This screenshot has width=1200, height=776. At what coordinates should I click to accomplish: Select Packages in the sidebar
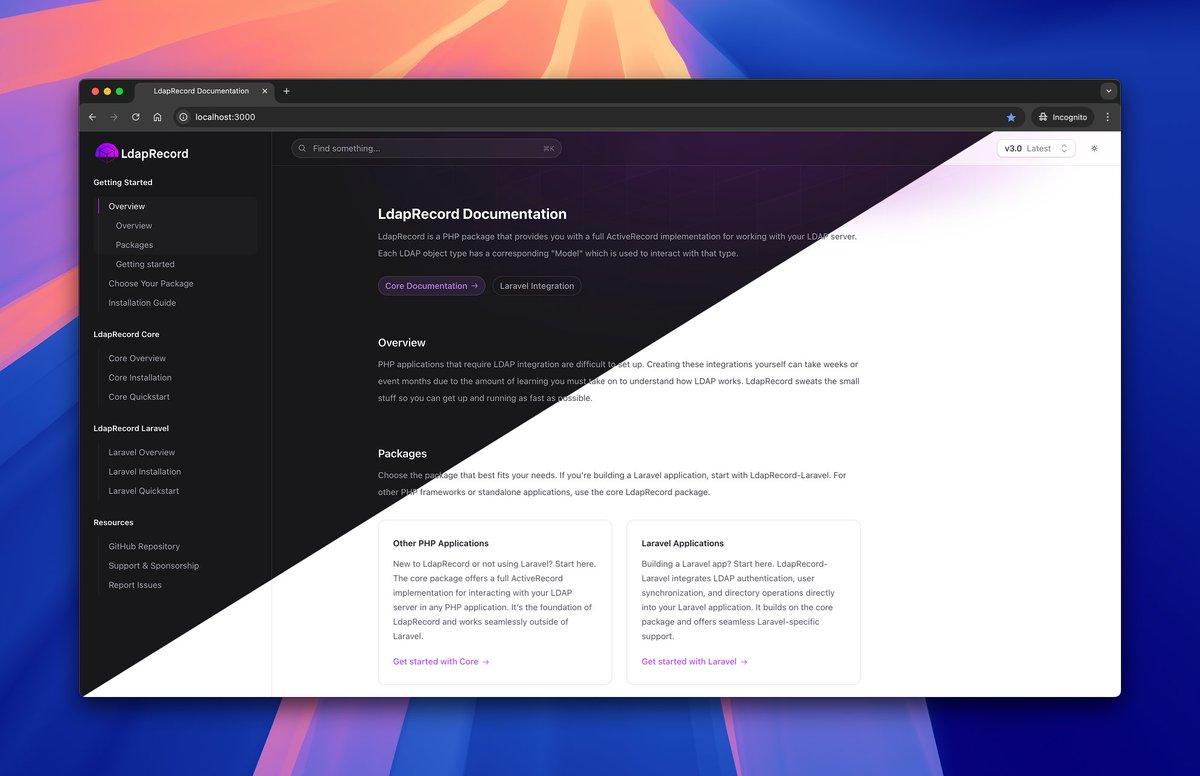(134, 245)
